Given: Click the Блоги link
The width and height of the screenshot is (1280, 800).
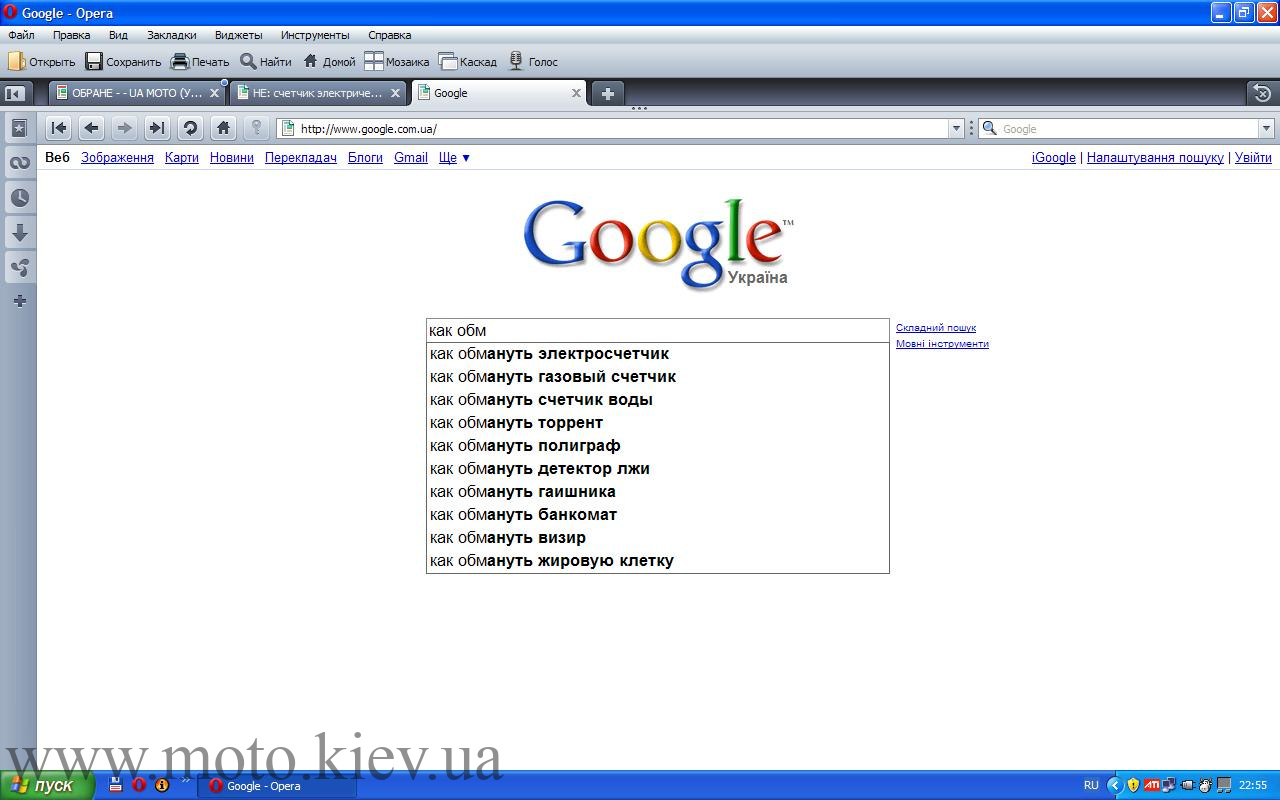Looking at the screenshot, I should pyautogui.click(x=365, y=158).
